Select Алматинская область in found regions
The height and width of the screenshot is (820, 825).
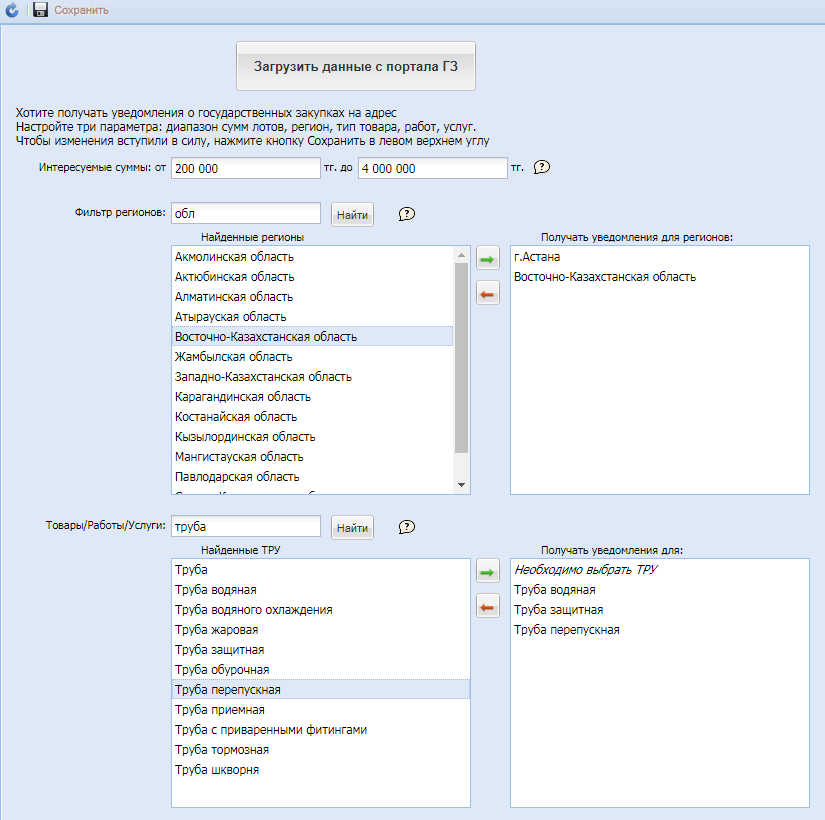(312, 297)
